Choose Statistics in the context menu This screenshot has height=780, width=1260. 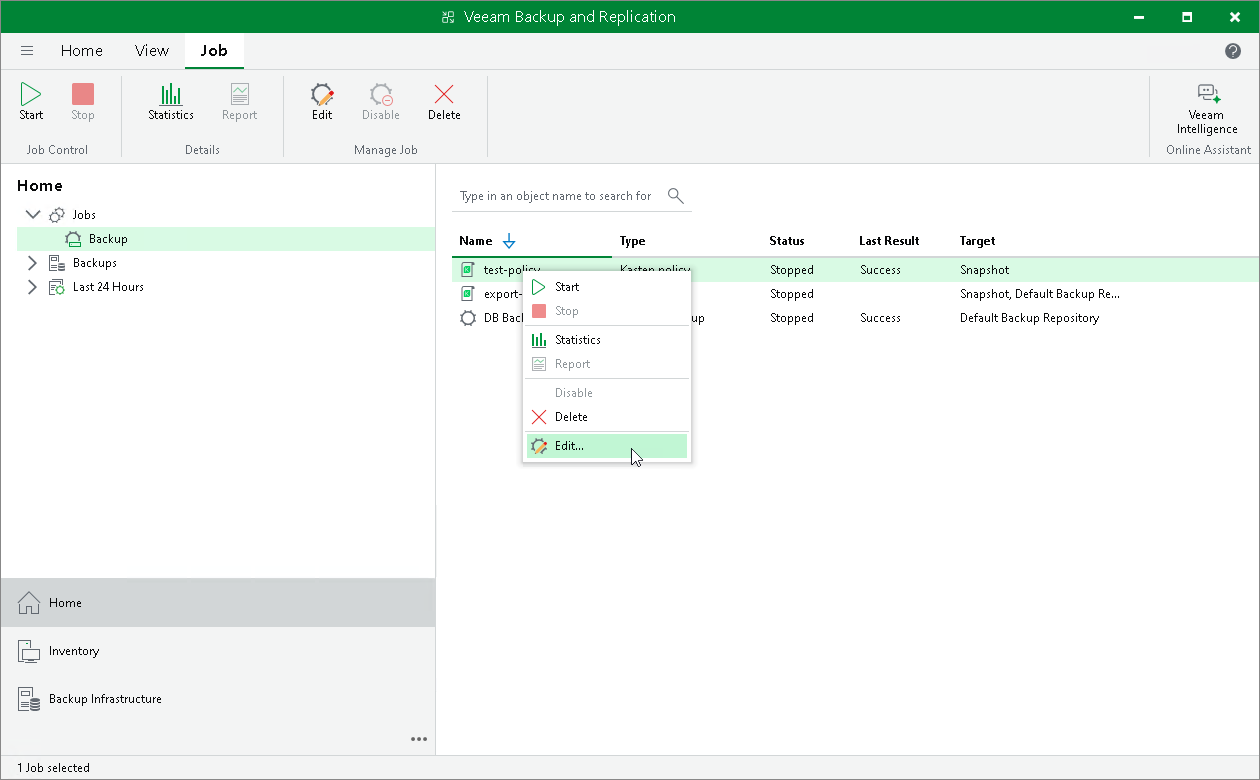click(607, 340)
